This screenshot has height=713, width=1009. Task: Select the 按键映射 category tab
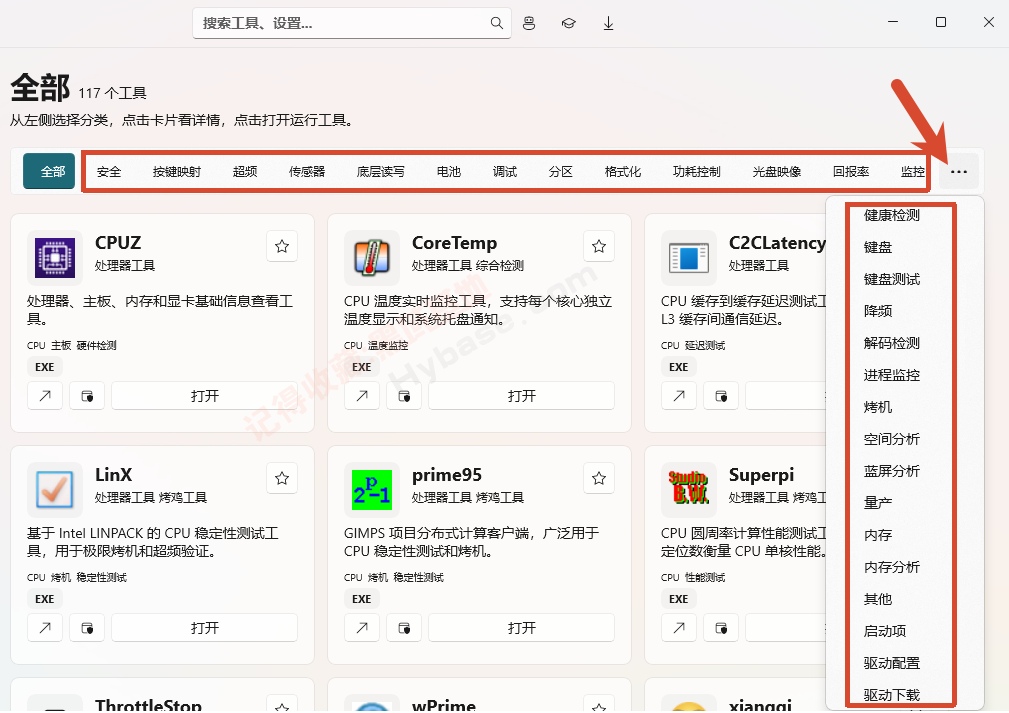pos(177,172)
